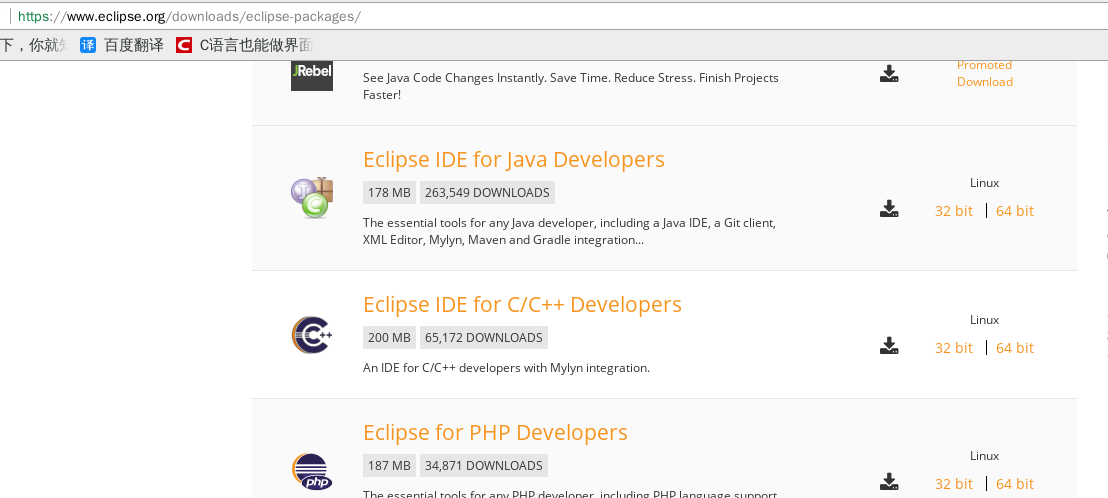
Task: Click the Eclipse Java Developers package icon
Action: [x=312, y=197]
